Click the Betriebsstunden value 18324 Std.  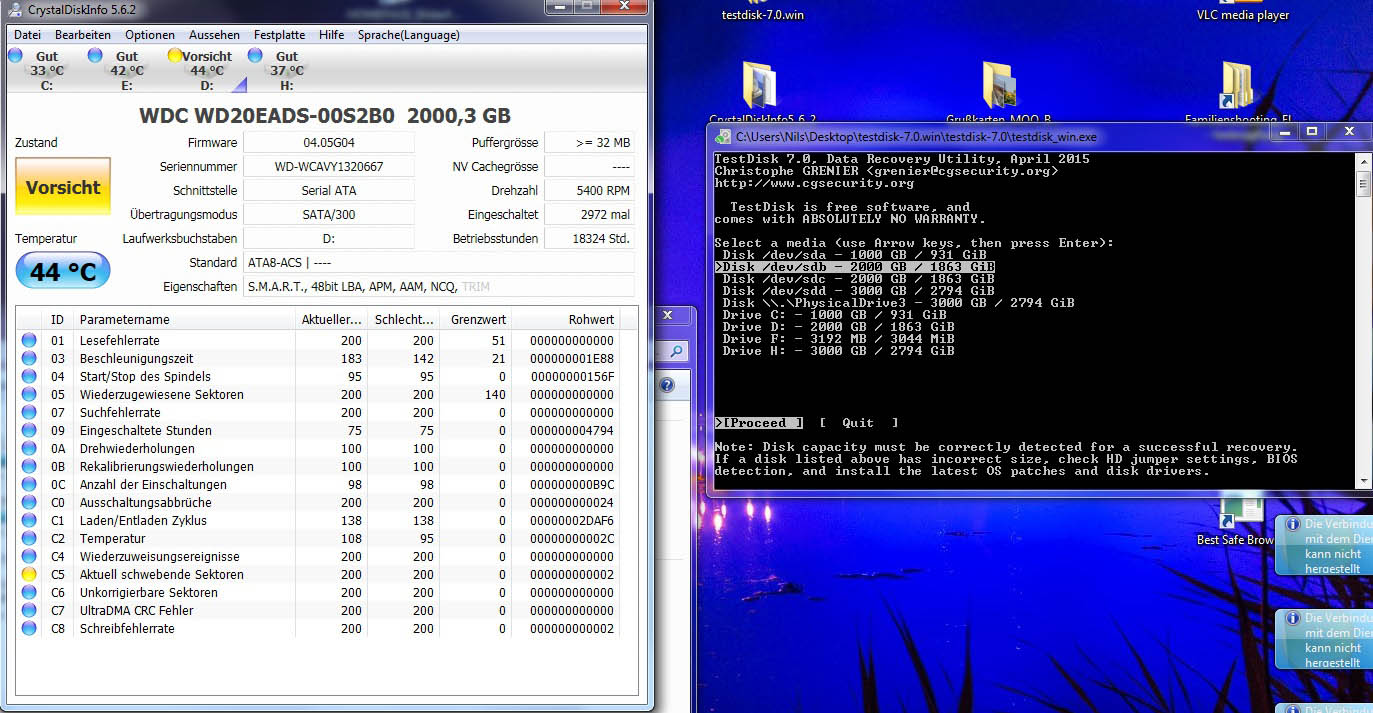[589, 239]
